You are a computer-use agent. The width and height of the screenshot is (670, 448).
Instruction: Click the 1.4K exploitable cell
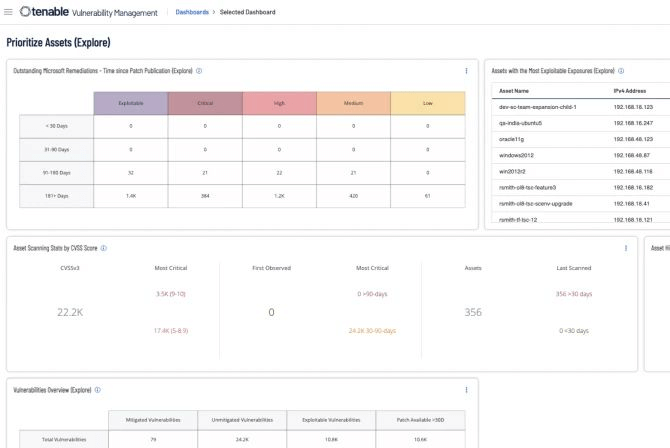tap(131, 196)
